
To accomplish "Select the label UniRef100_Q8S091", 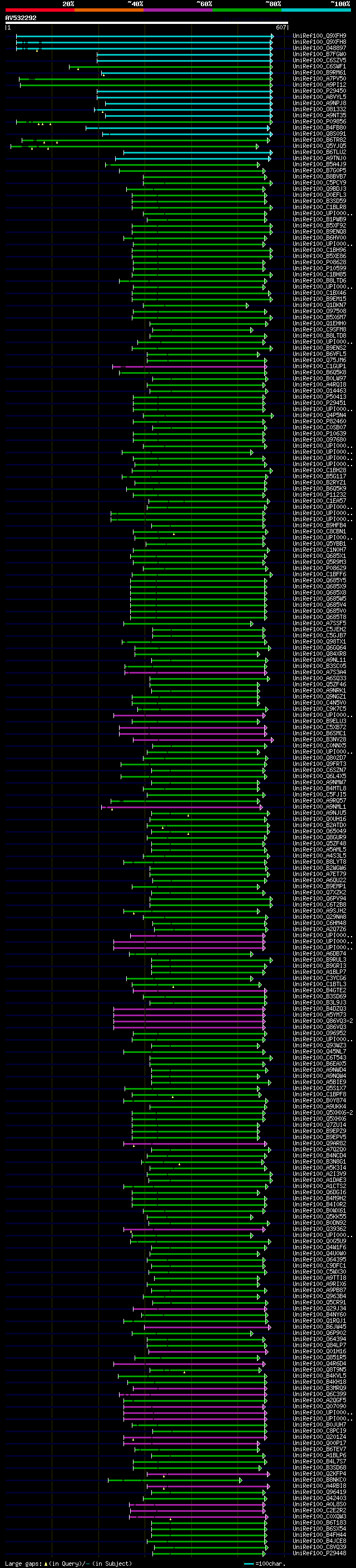I will pos(319,134).
